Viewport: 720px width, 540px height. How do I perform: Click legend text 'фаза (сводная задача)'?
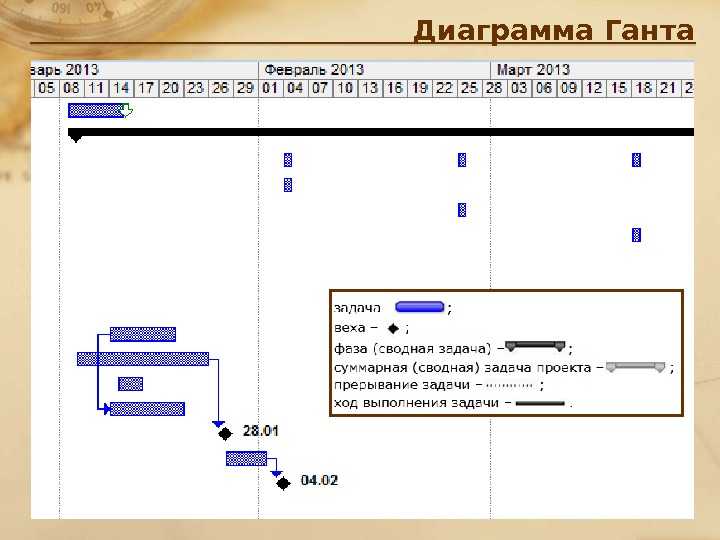coord(413,349)
